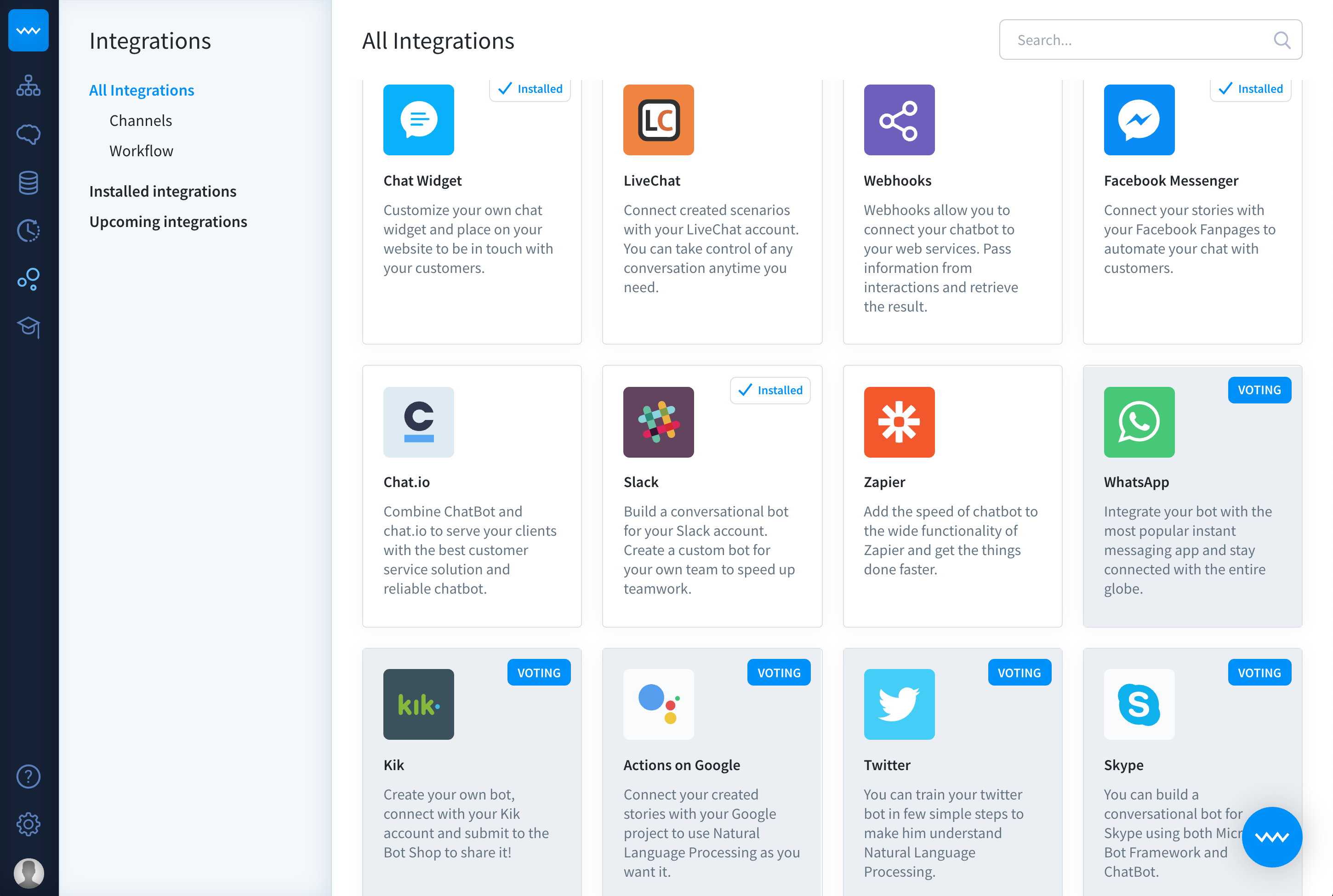Open the Kik title
Viewport: 1333px width, 896px height.
tap(394, 765)
